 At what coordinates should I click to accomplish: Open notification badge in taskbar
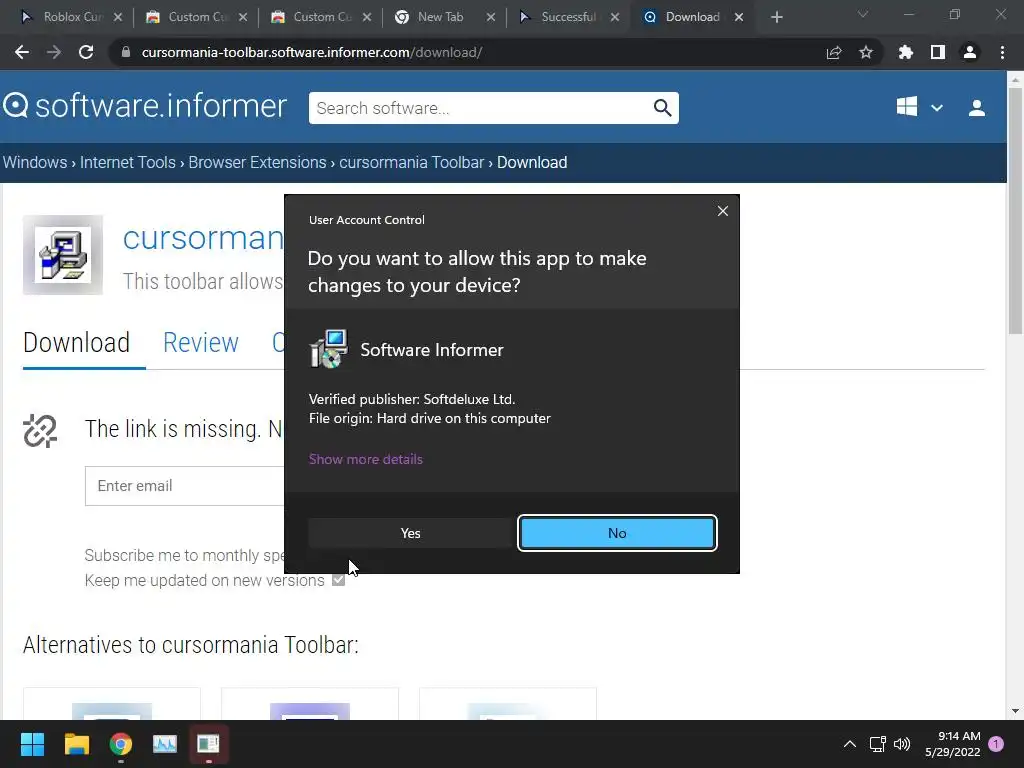[996, 744]
